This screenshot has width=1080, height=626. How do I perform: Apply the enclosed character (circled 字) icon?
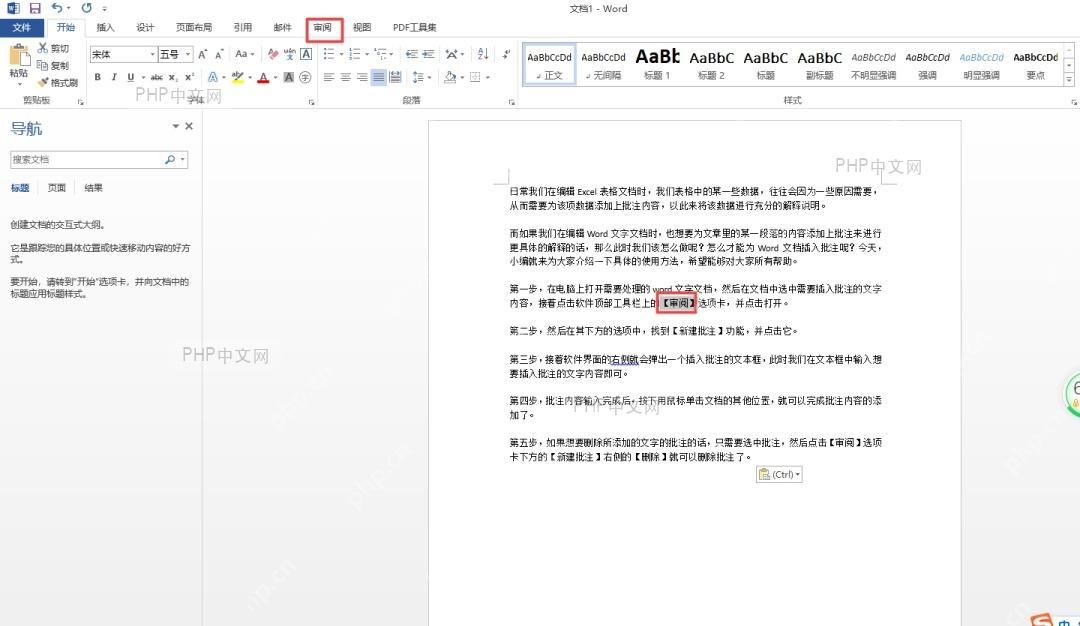tap(305, 77)
